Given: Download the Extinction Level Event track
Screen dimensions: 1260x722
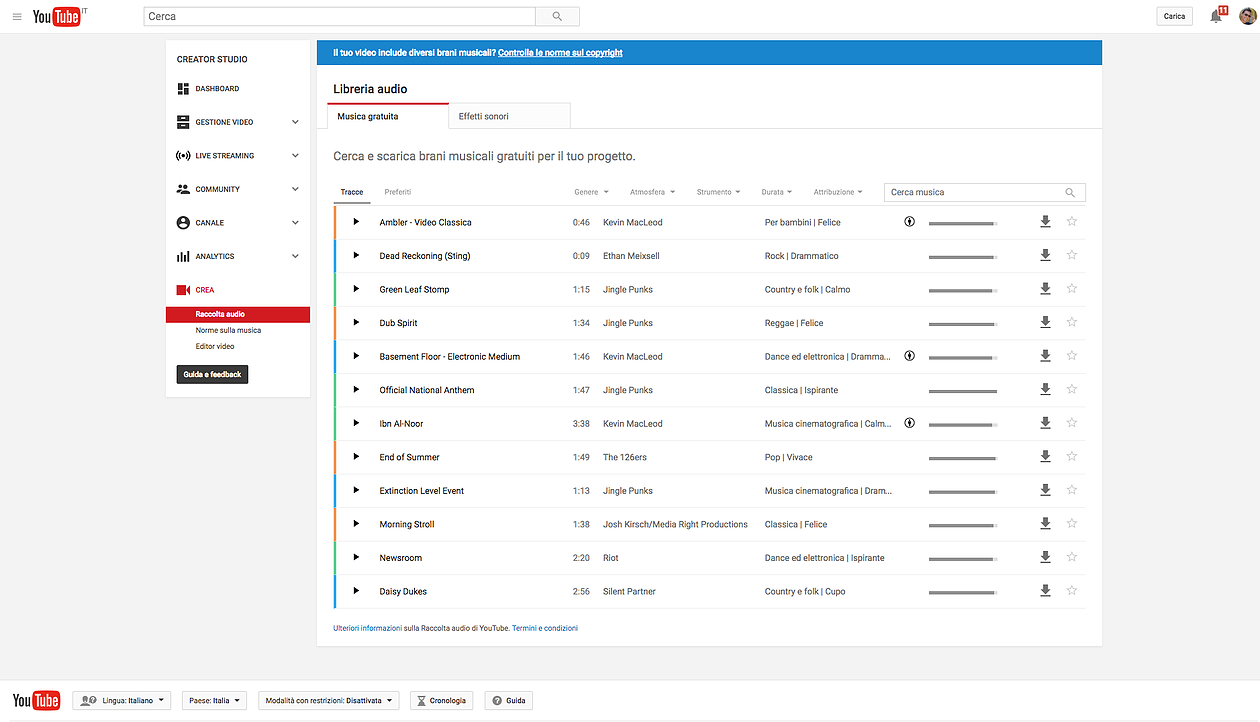Looking at the screenshot, I should tap(1045, 490).
